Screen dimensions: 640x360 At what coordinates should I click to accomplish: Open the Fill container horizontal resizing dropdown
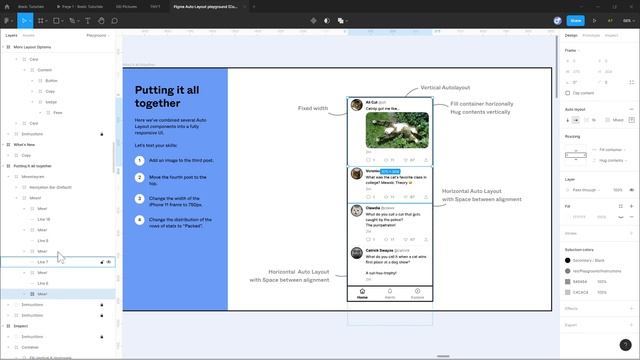(x=612, y=150)
